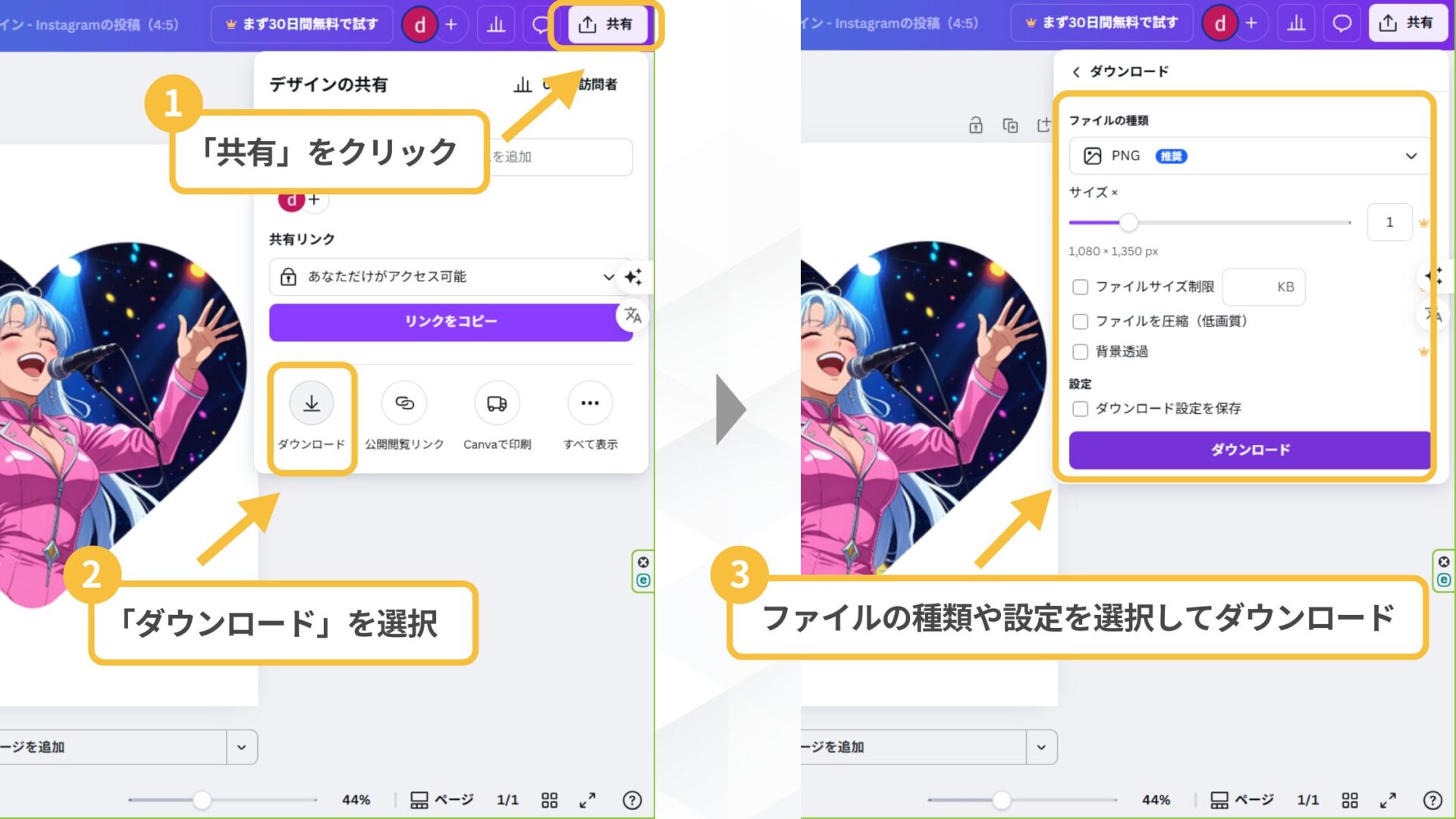Click the duplicate page icon above the canvas

pyautogui.click(x=1012, y=124)
